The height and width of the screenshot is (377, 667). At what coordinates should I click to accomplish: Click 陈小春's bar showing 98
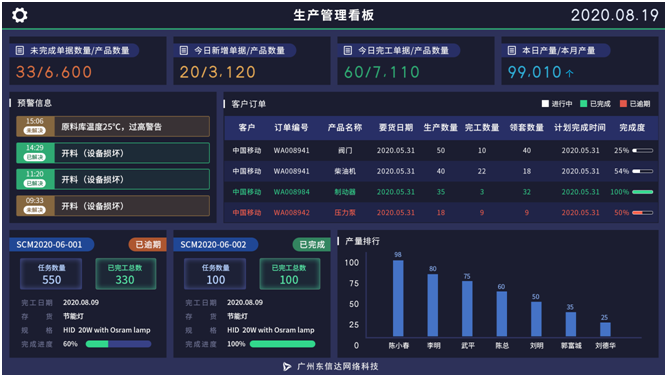[x=398, y=299]
